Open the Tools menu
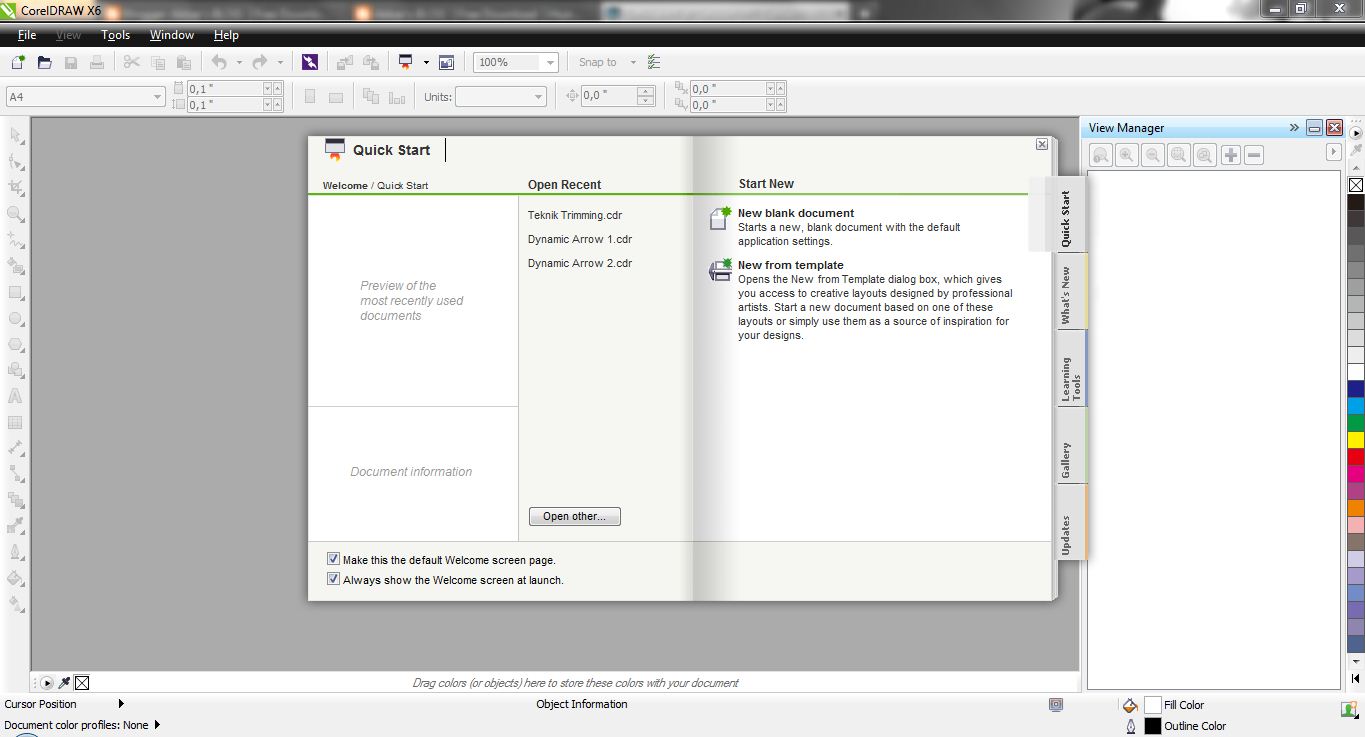1365x737 pixels. [x=116, y=35]
